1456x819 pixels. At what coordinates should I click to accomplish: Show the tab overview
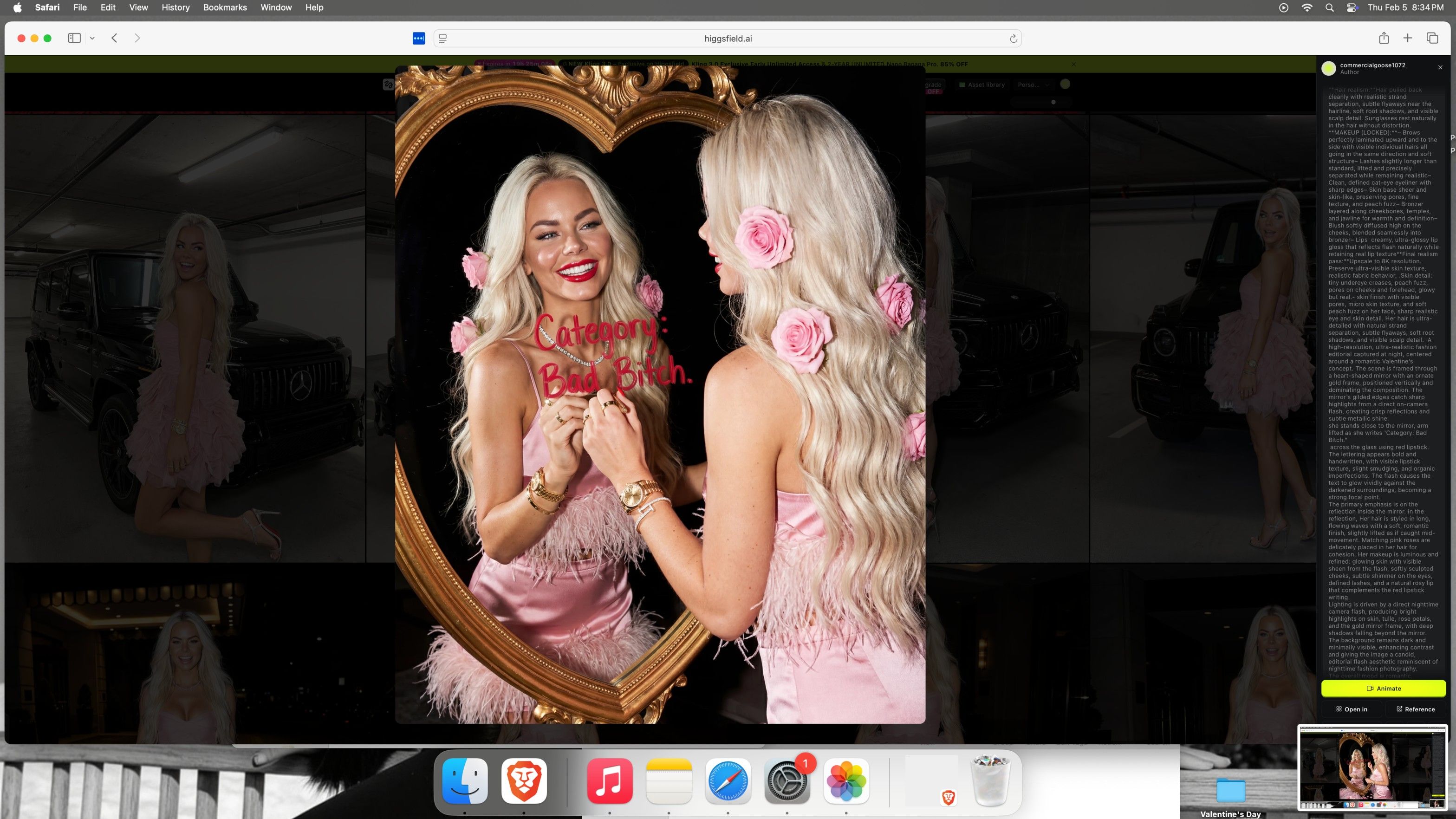point(1432,38)
